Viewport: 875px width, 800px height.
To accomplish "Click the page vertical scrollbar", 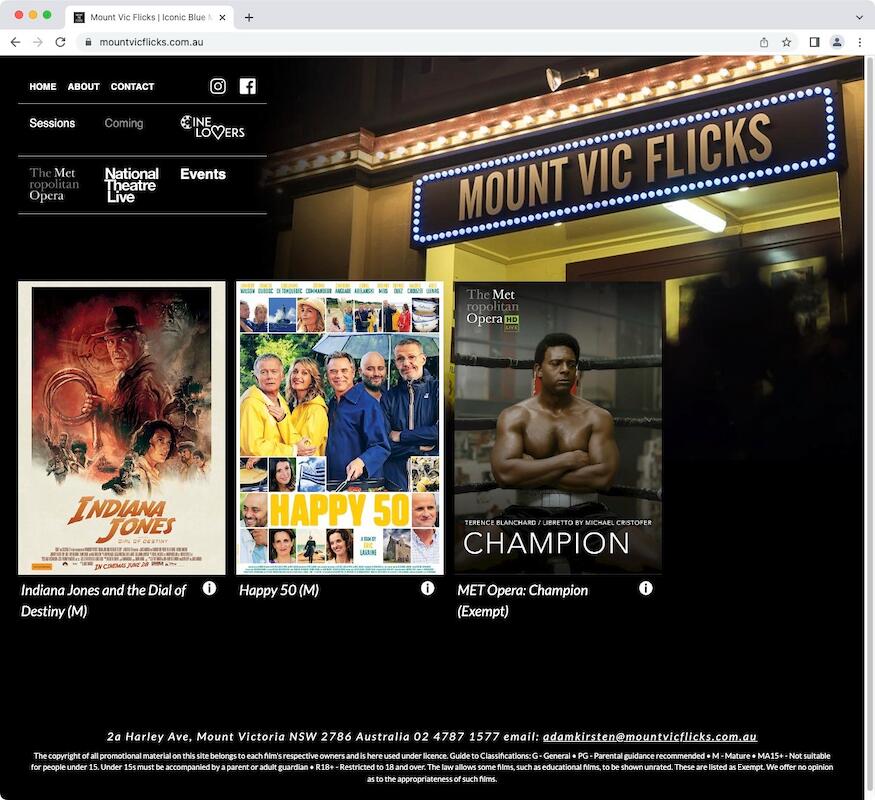I will click(869, 424).
